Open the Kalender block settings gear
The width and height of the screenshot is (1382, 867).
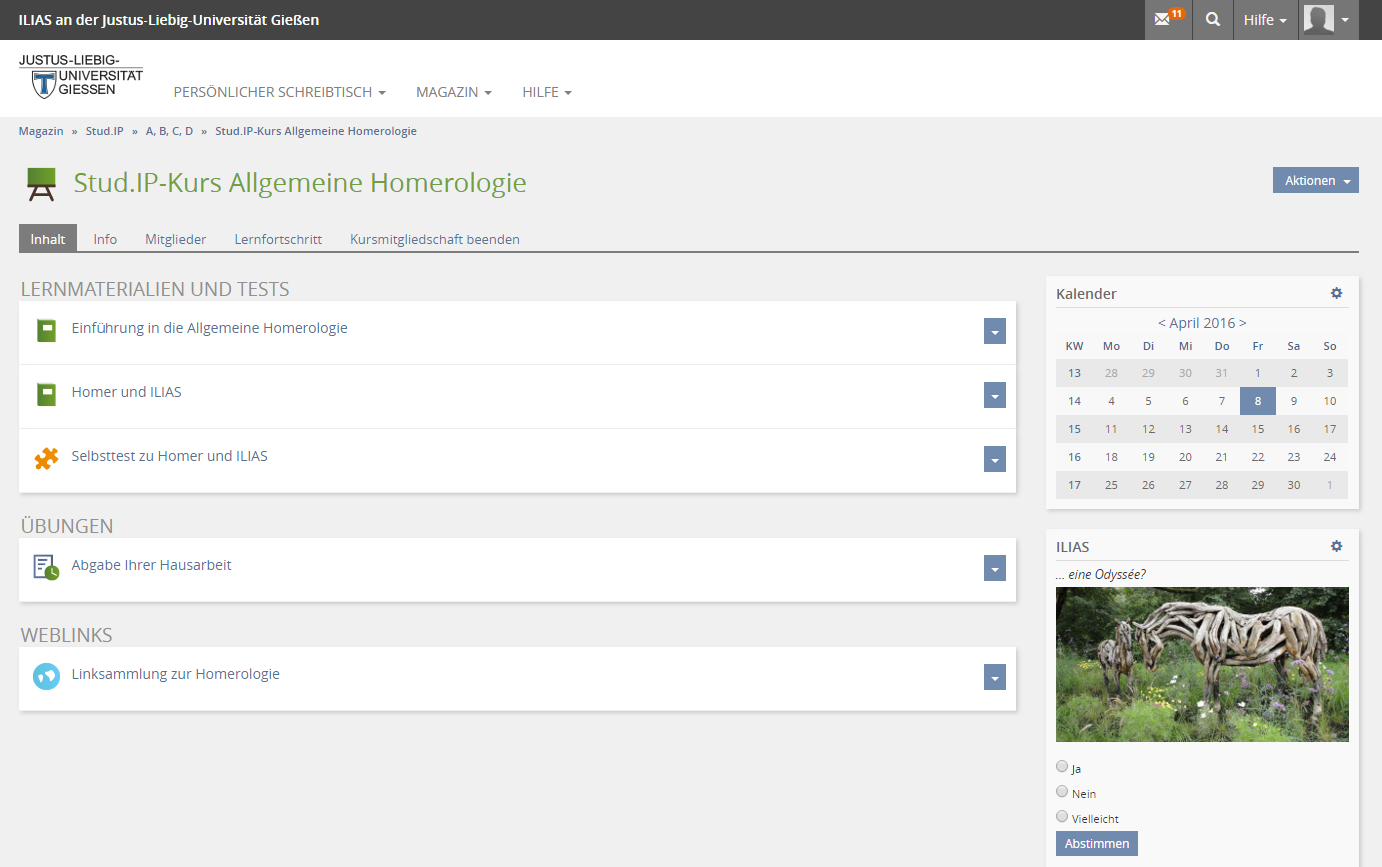pyautogui.click(x=1336, y=293)
